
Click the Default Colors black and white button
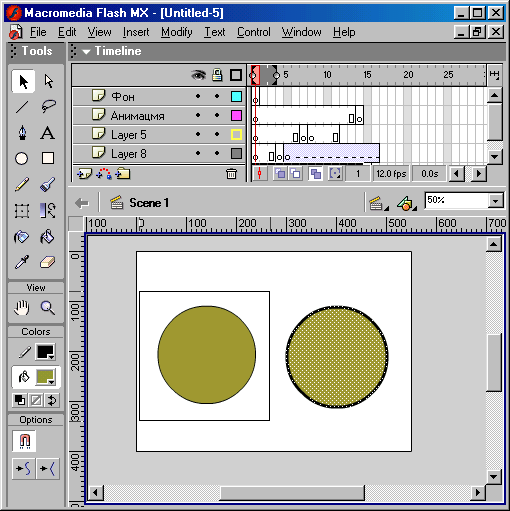tap(20, 400)
